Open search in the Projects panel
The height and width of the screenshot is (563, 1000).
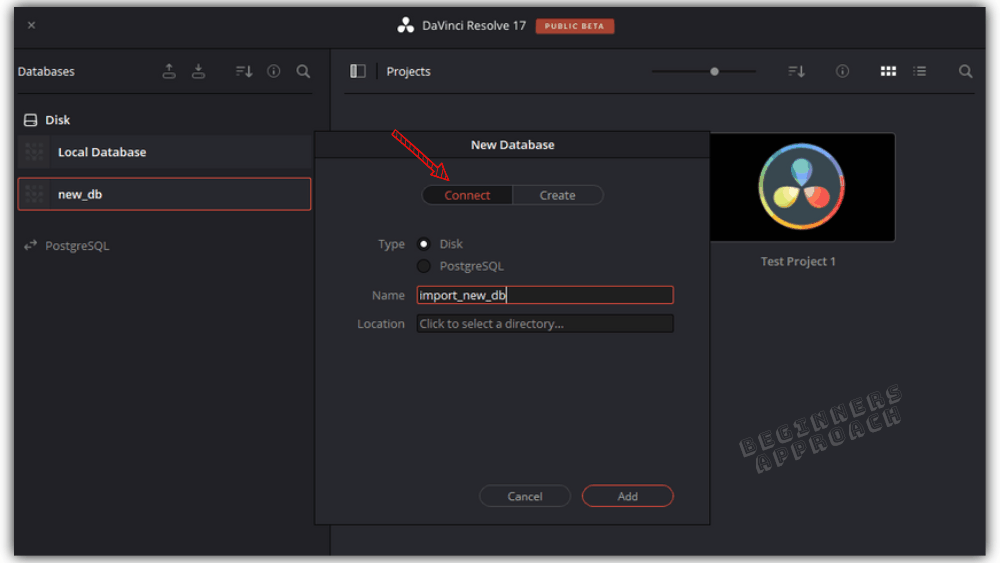(966, 71)
